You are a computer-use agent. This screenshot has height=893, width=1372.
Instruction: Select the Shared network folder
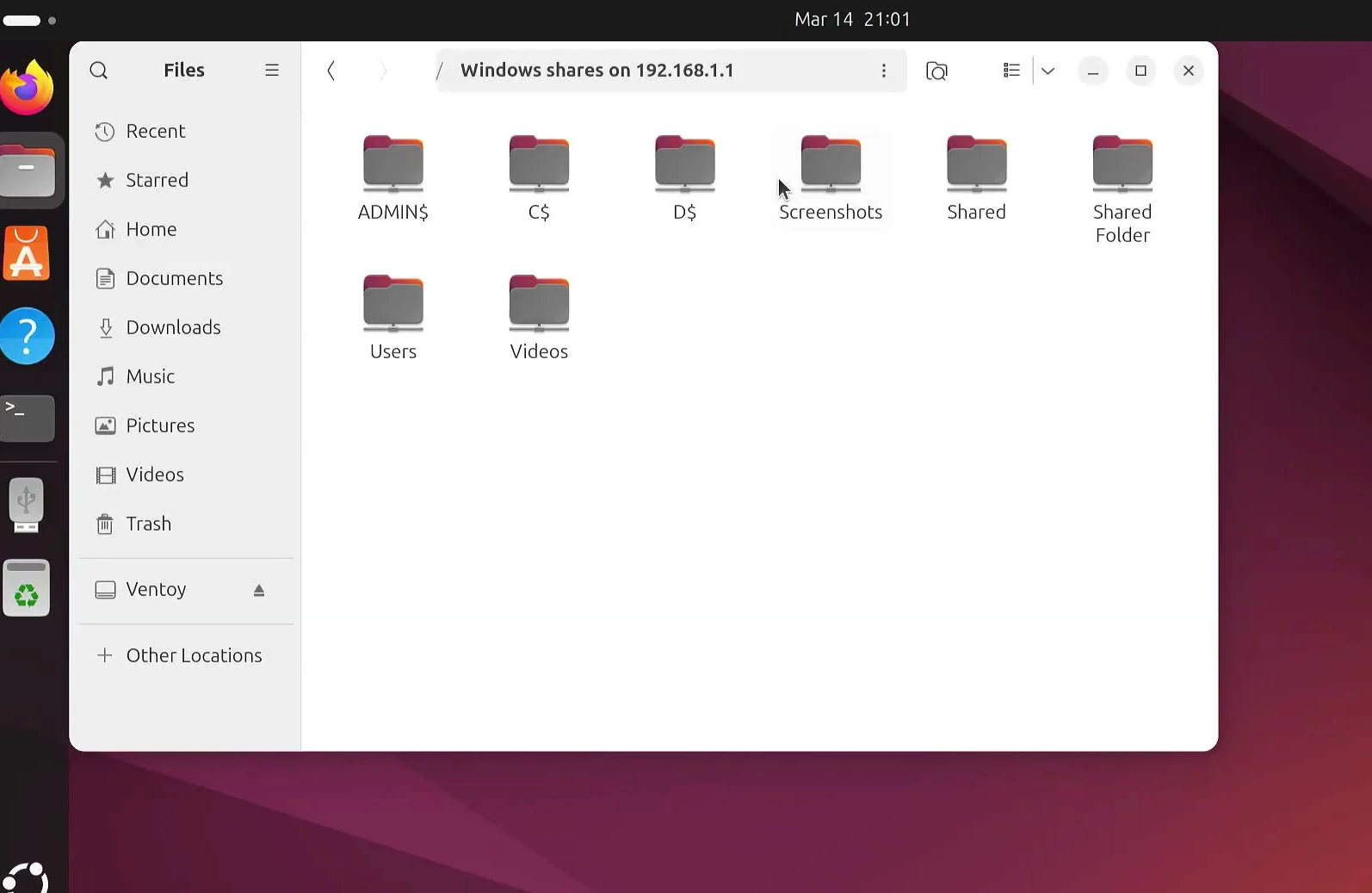tap(977, 178)
